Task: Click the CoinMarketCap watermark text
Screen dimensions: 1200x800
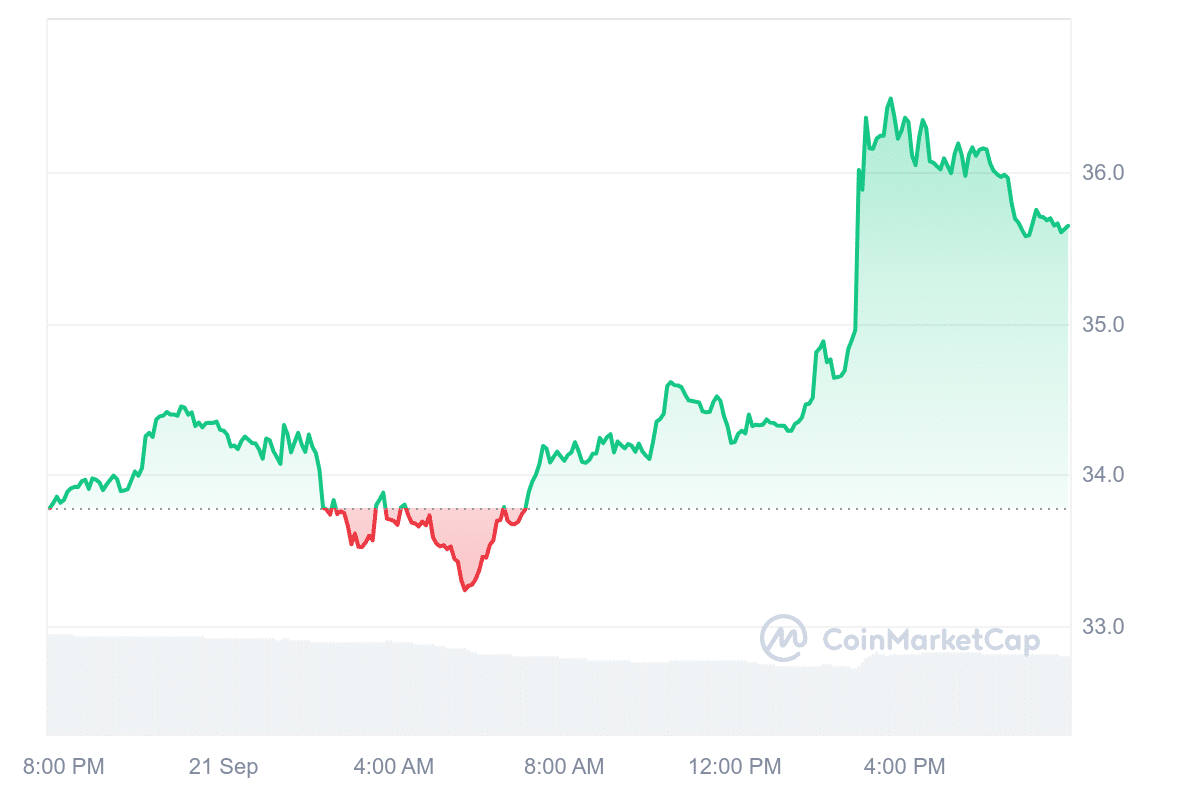Action: (930, 639)
